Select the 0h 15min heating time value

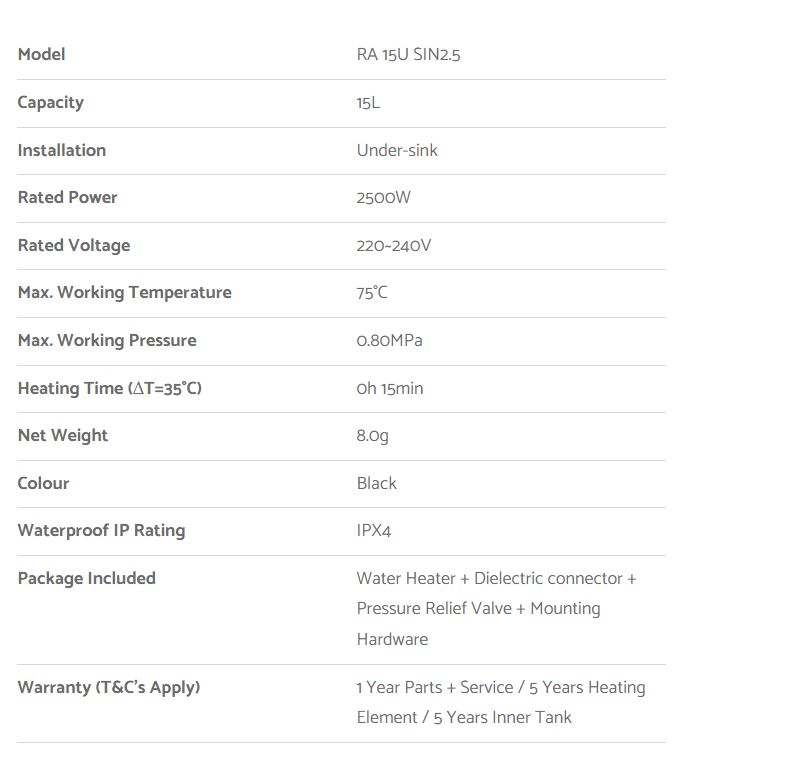(x=389, y=388)
